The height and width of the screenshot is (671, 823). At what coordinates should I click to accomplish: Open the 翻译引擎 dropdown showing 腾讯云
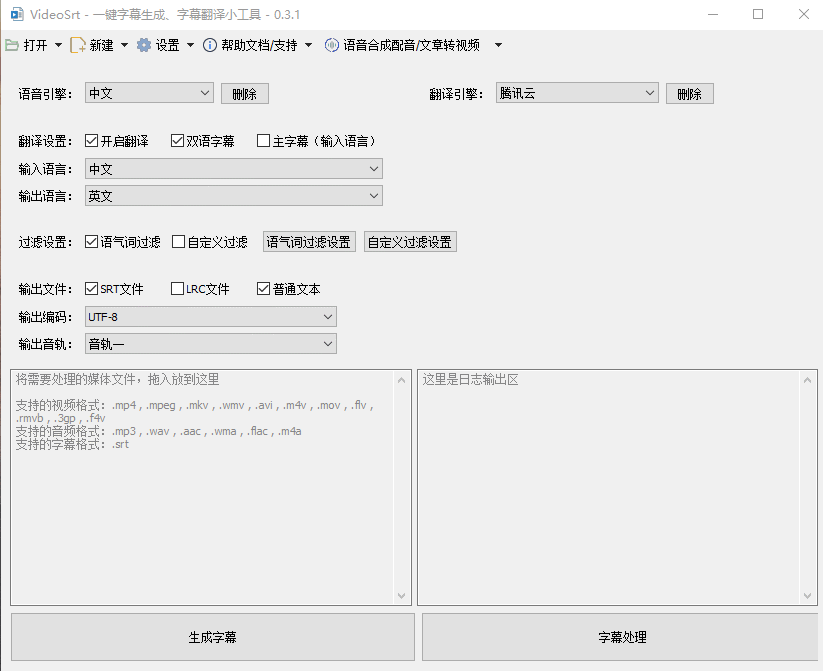(x=650, y=92)
